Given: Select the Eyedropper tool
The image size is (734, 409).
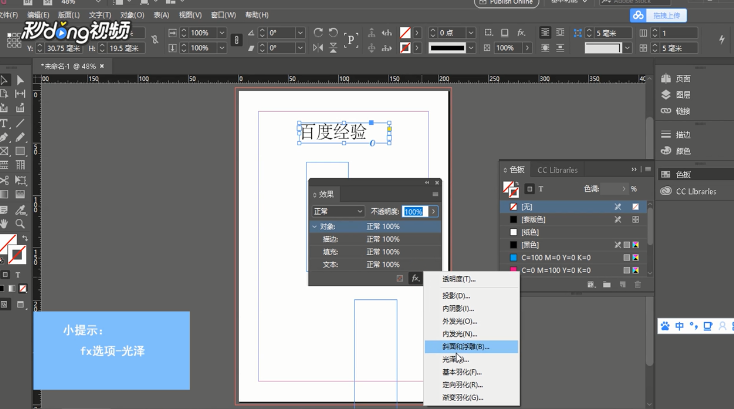Looking at the screenshot, I should click(x=20, y=210).
